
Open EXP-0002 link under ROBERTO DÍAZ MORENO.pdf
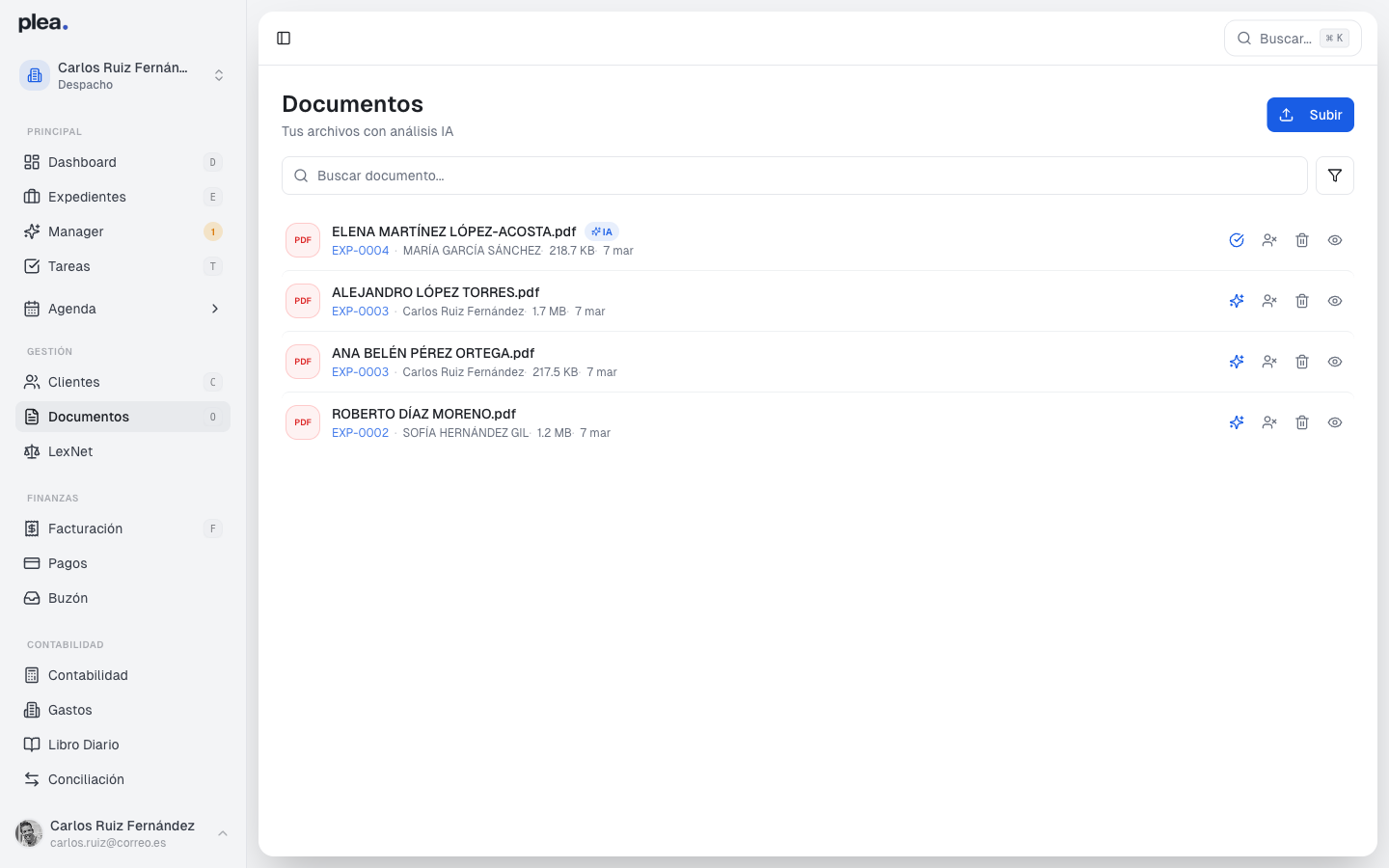[361, 433]
